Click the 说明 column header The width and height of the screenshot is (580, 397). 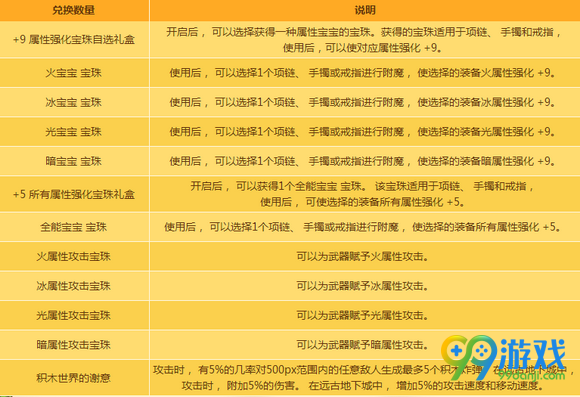(x=365, y=10)
